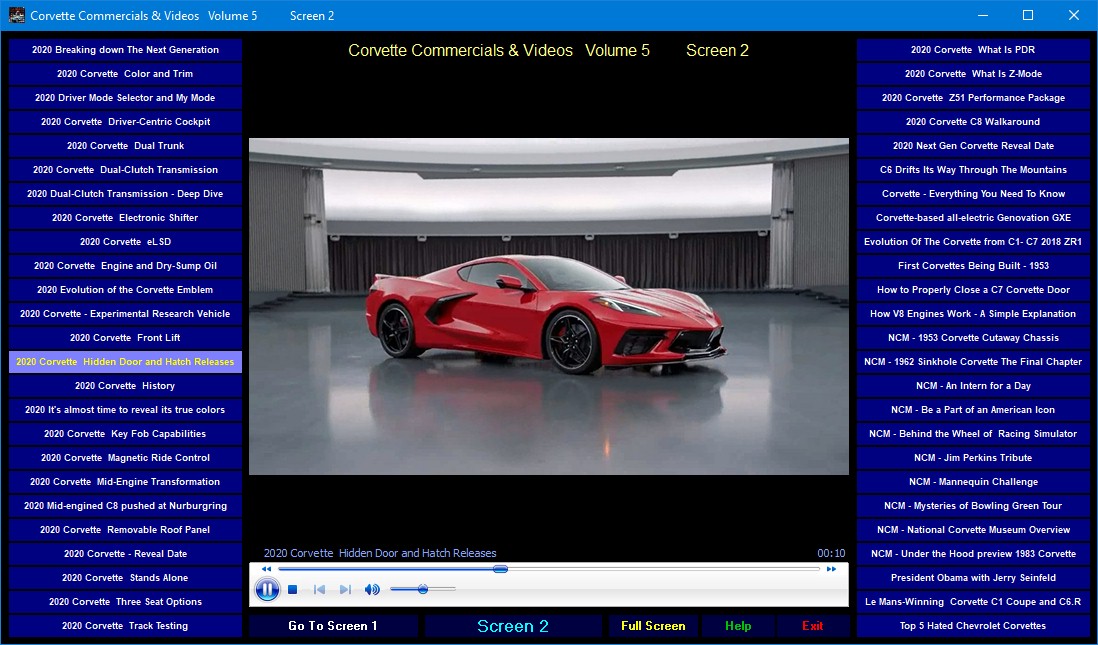Screen dimensions: 1098x645
Task: Click the rewind arrows on seek bar
Action: pos(266,569)
